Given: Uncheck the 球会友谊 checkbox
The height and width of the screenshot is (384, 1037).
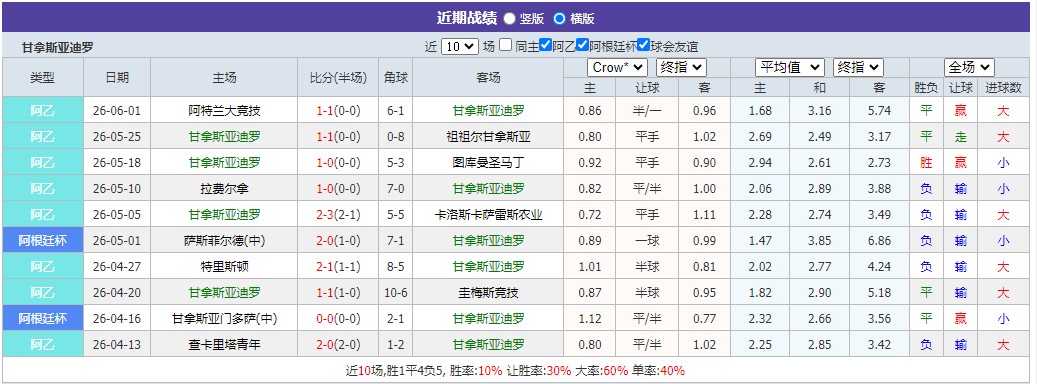Looking at the screenshot, I should coord(643,46).
